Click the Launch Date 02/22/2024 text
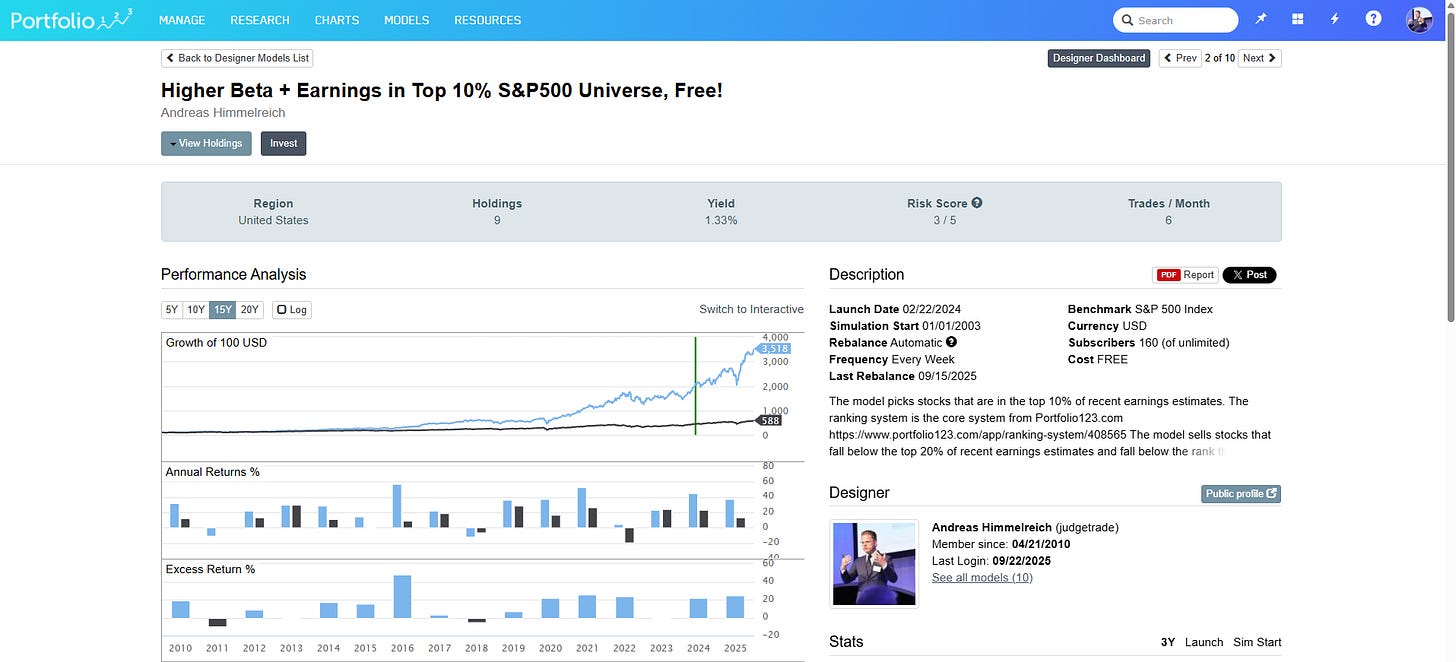The width and height of the screenshot is (1456, 662). click(895, 309)
